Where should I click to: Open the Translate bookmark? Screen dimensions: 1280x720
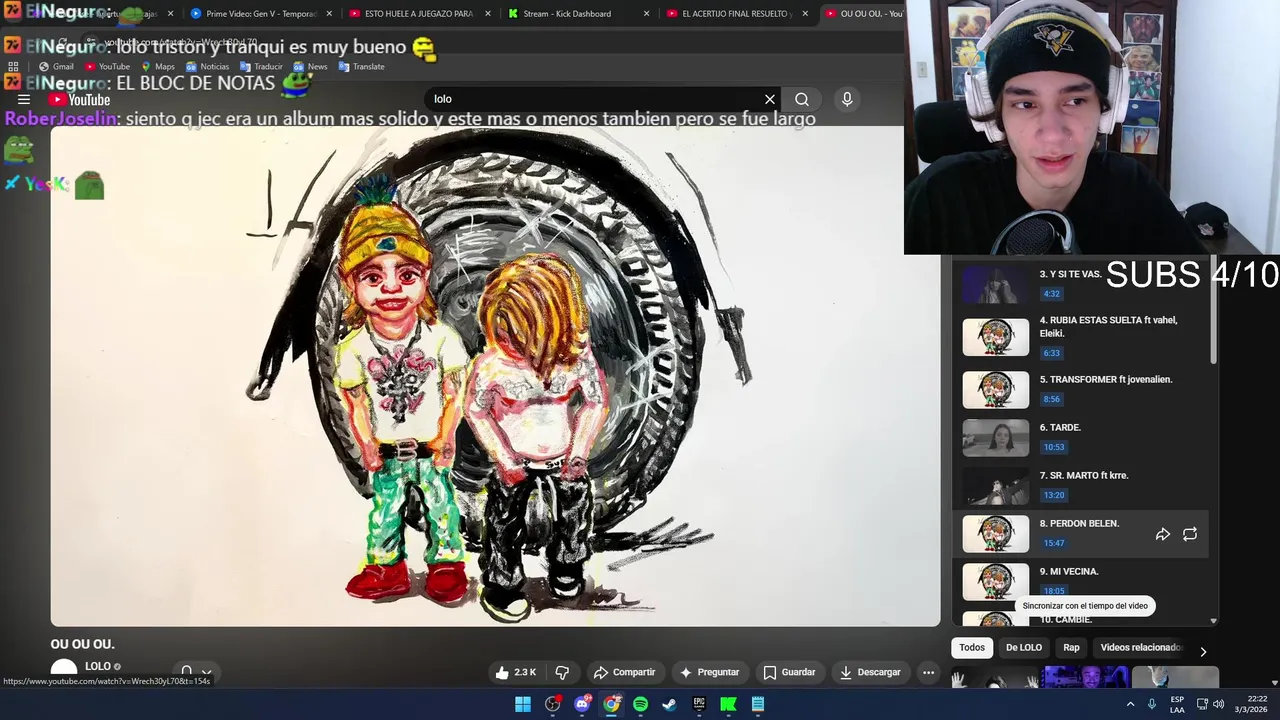pos(361,67)
